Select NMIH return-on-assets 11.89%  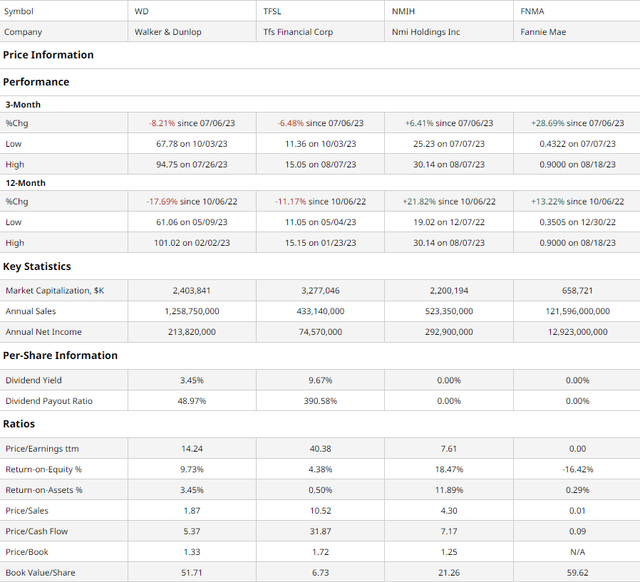point(449,490)
